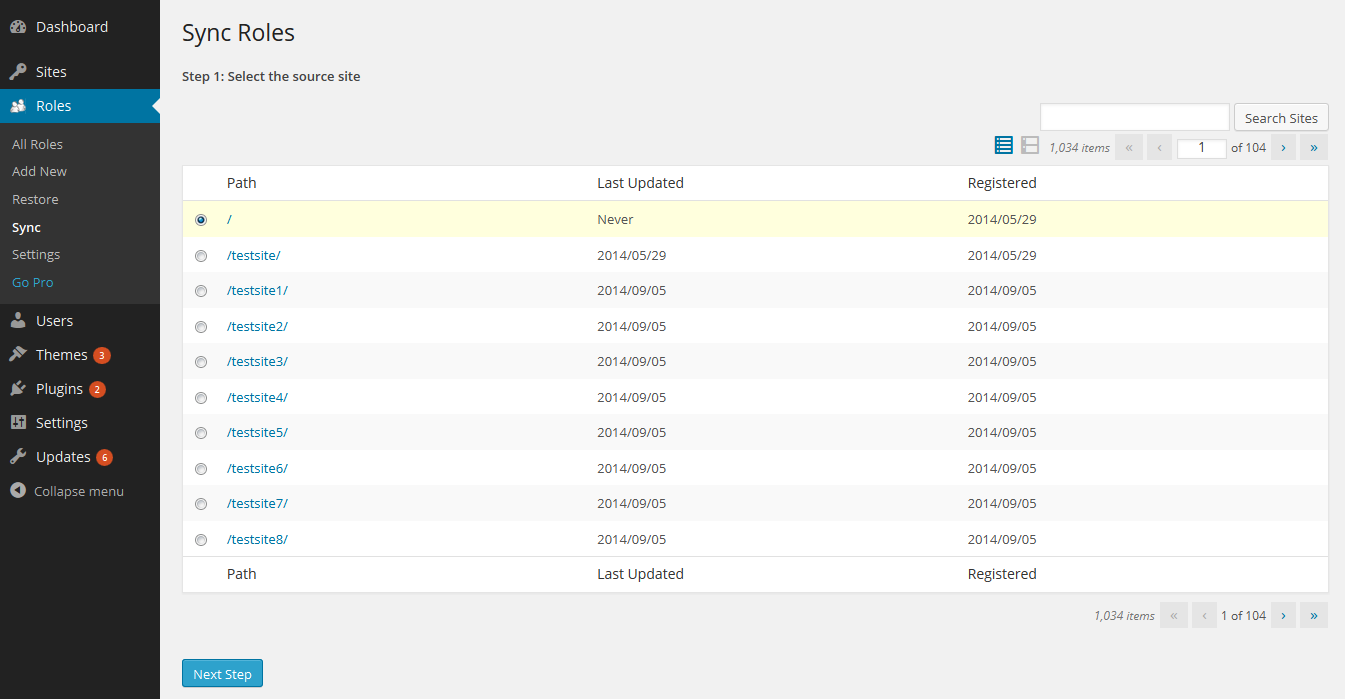Viewport: 1345px width, 699px height.
Task: Go to next page in bottom pagination
Action: coord(1284,615)
